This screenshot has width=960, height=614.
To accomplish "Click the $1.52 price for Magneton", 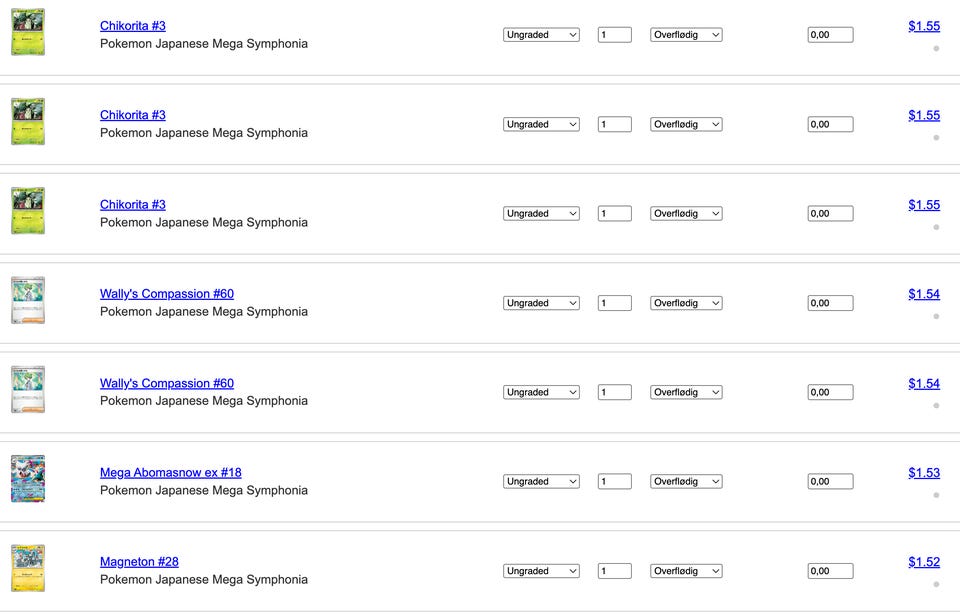I will point(924,562).
